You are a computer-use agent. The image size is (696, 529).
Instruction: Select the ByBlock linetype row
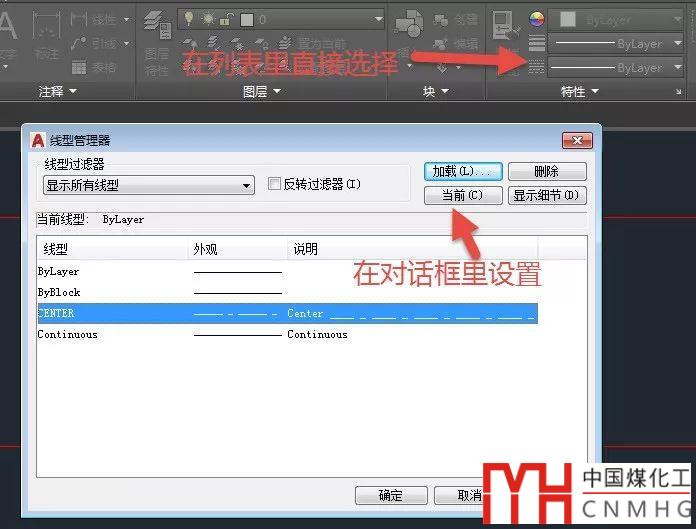(x=288, y=292)
